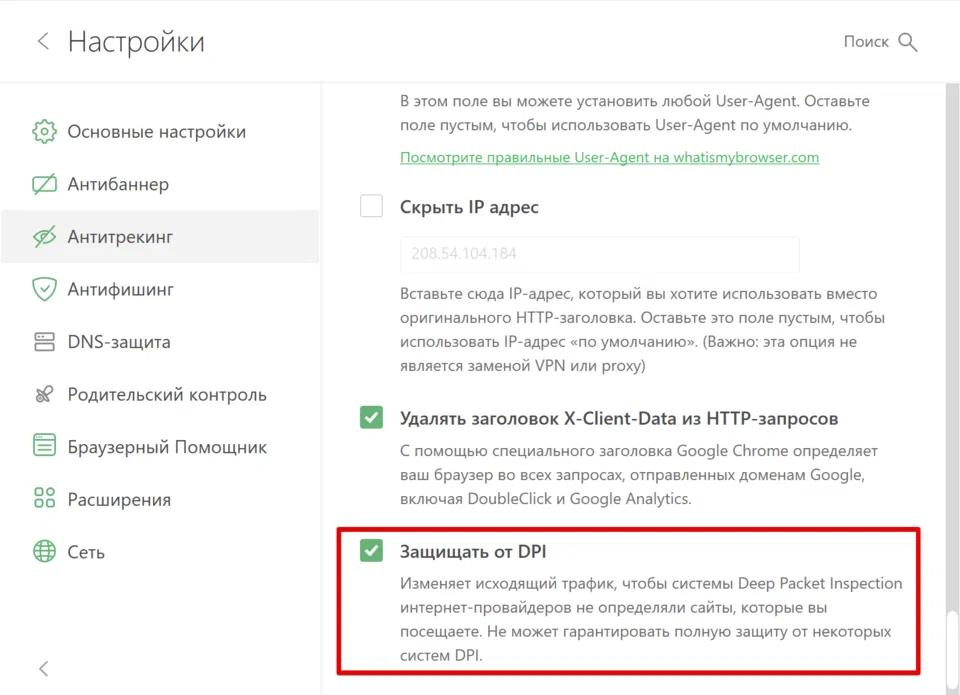
Task: Click the Сеть globe icon
Action: tap(44, 552)
